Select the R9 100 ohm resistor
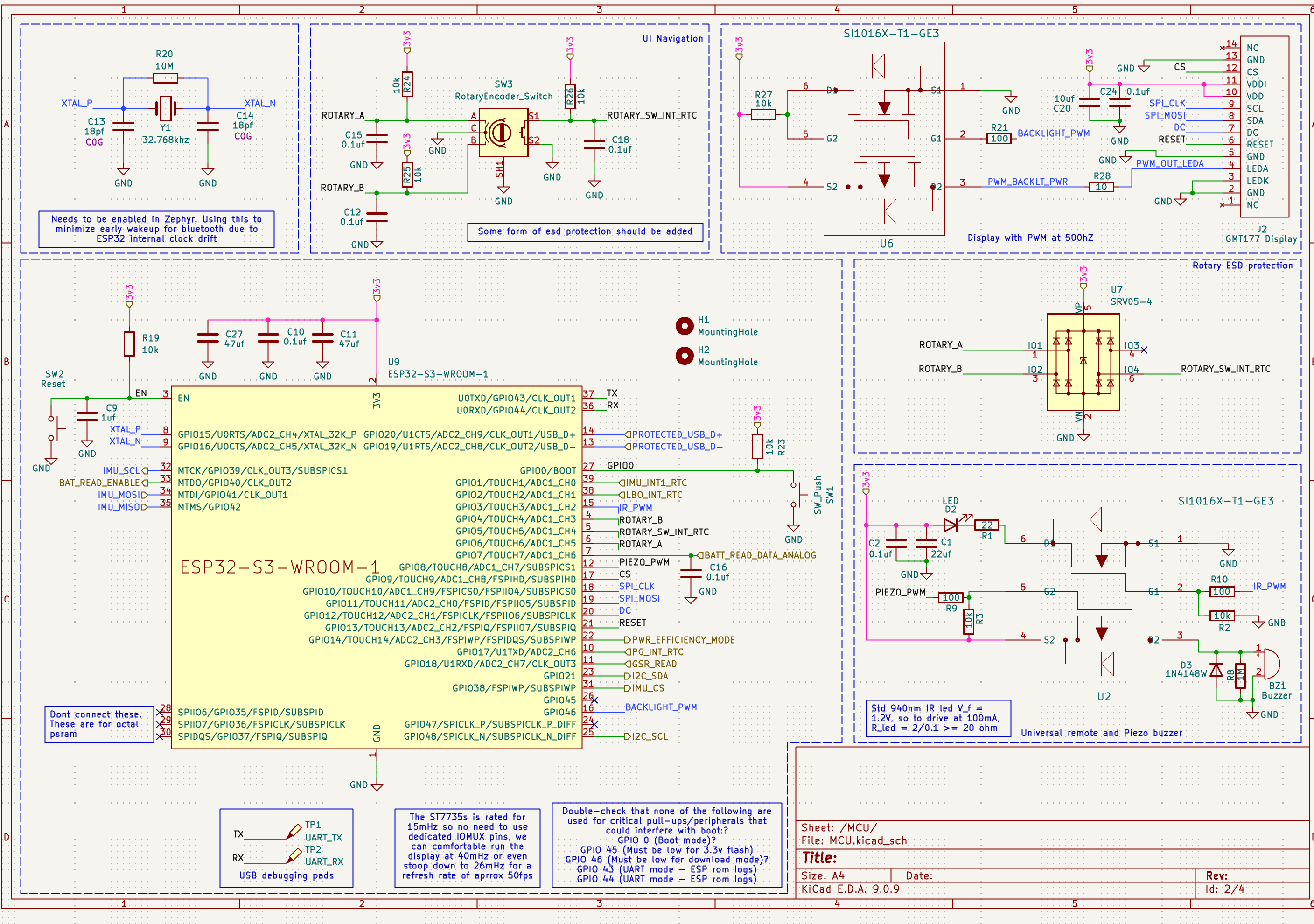 pyautogui.click(x=951, y=597)
